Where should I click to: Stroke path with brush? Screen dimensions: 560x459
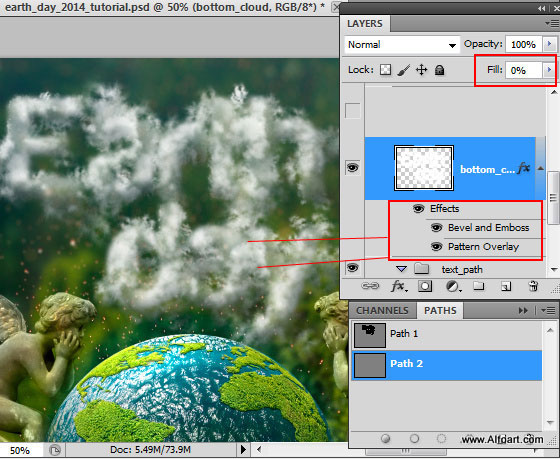[414, 438]
